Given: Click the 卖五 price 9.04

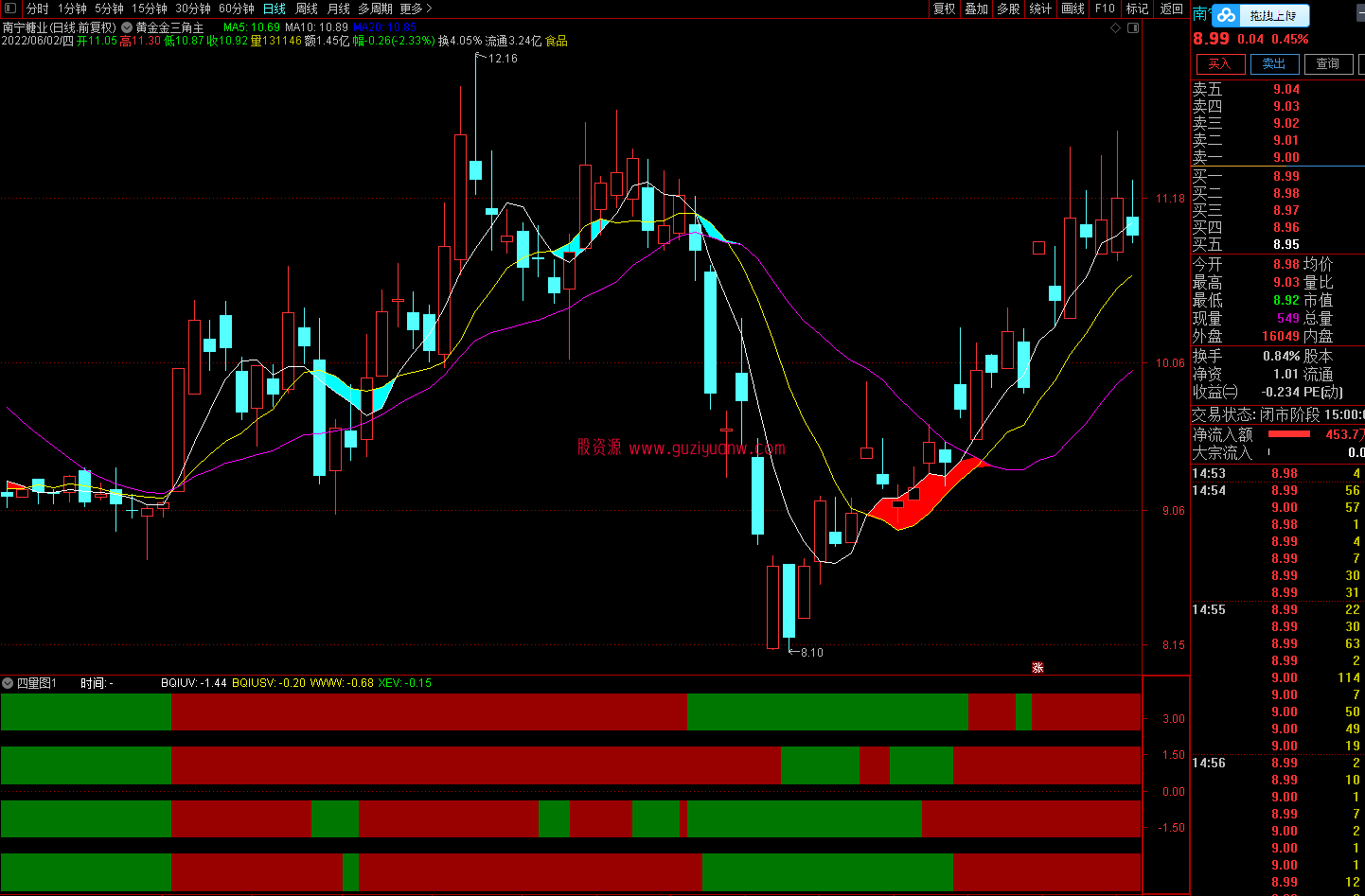Looking at the screenshot, I should click(x=1286, y=90).
